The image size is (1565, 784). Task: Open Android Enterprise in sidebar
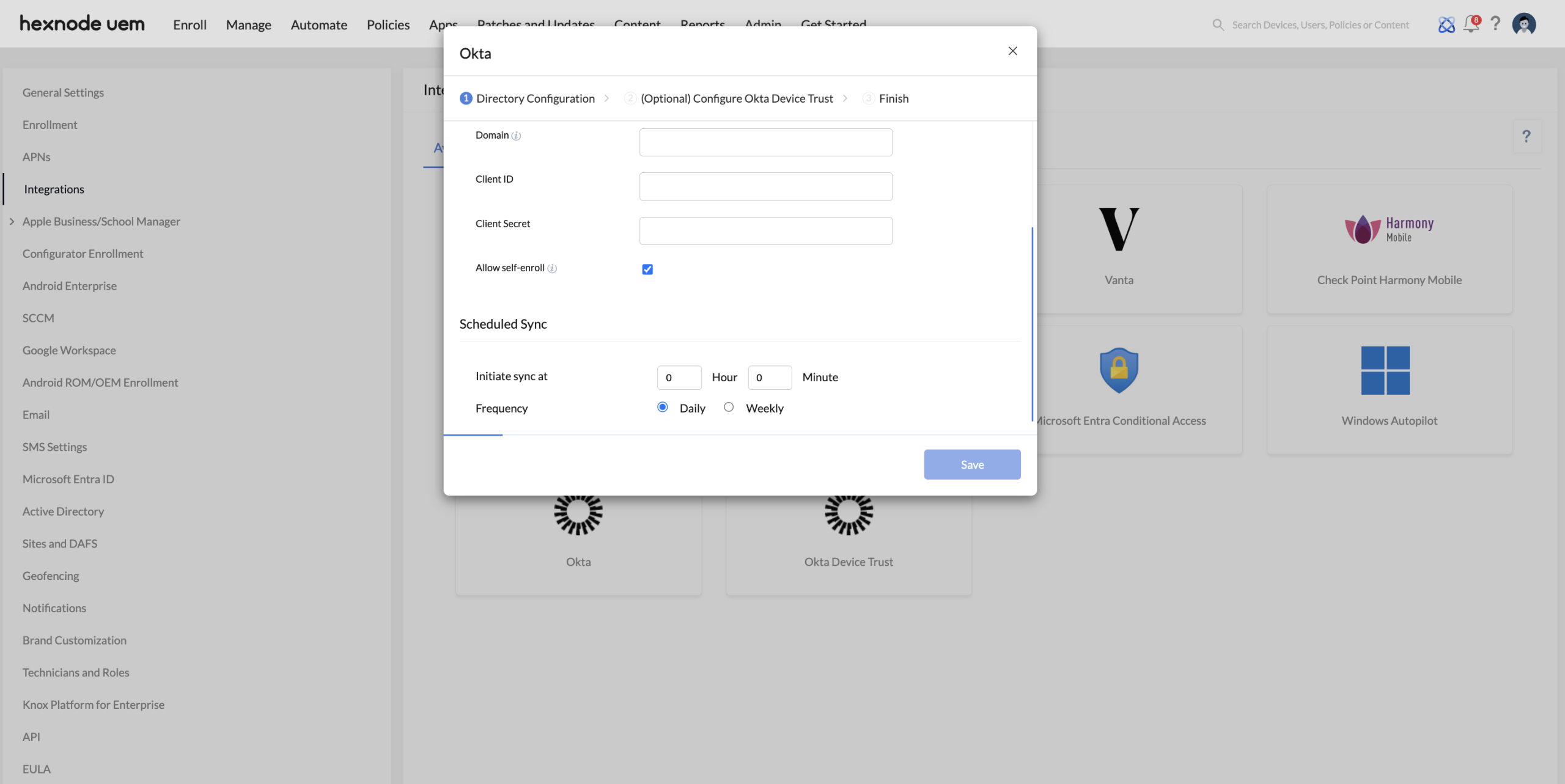pos(70,286)
